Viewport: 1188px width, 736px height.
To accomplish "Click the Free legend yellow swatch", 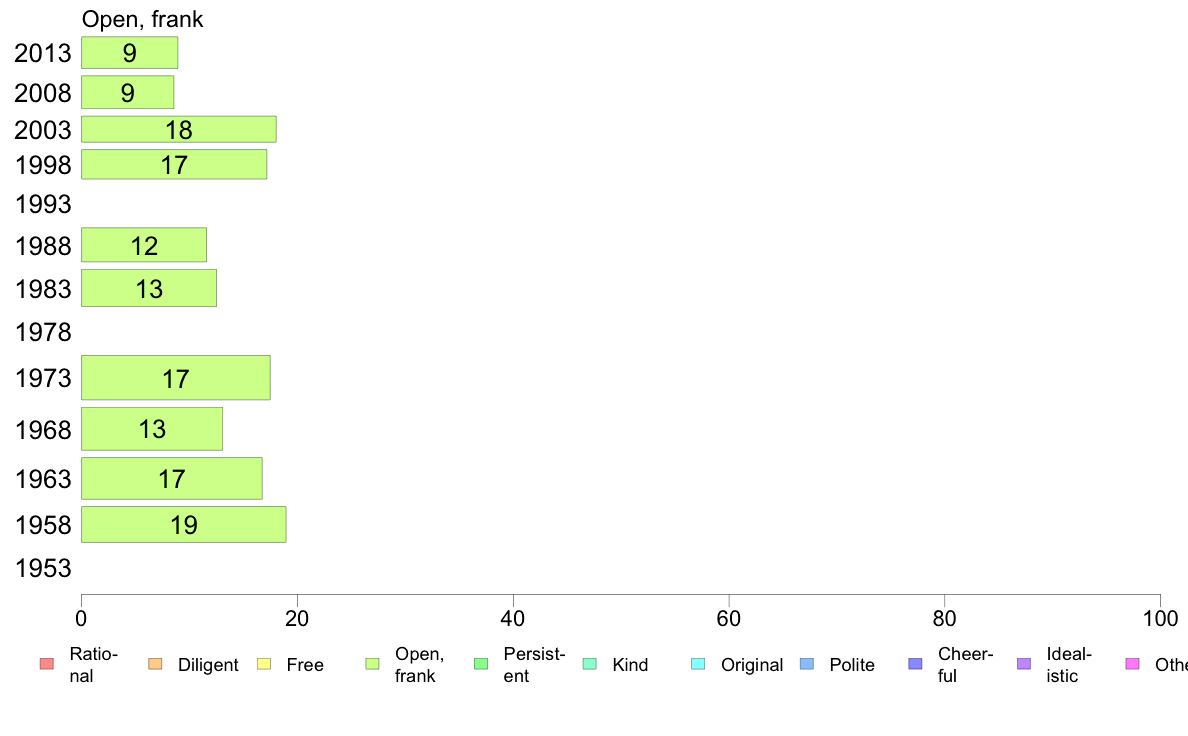I will [x=264, y=664].
